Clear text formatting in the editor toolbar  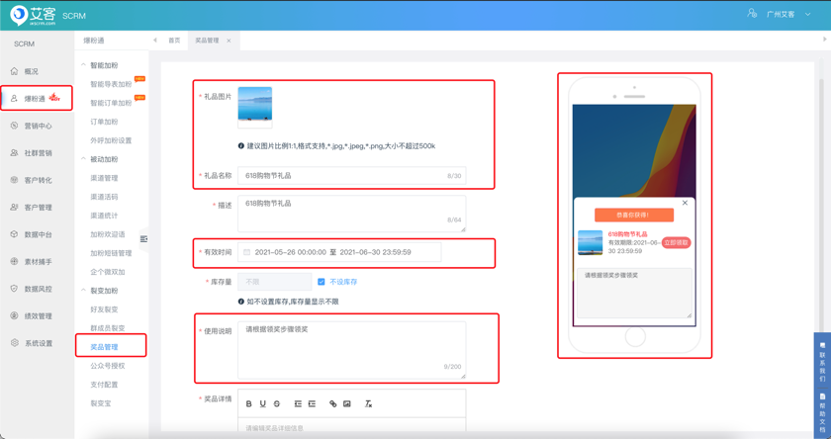point(369,403)
